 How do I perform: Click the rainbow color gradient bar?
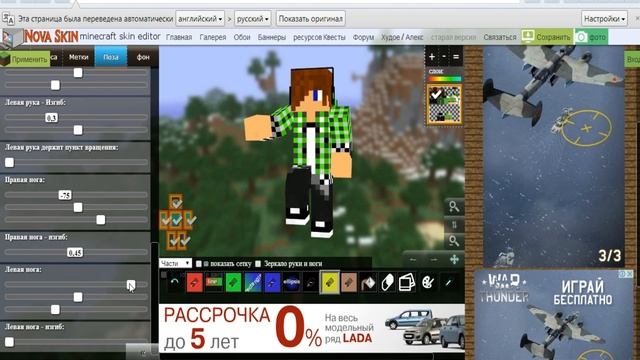tap(444, 79)
